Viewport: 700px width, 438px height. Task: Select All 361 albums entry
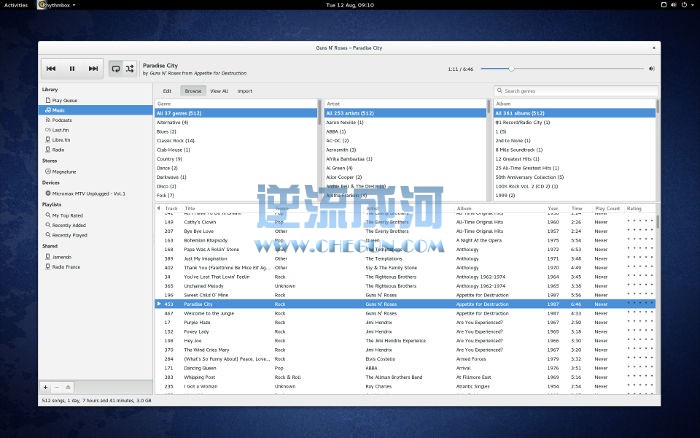[575, 113]
